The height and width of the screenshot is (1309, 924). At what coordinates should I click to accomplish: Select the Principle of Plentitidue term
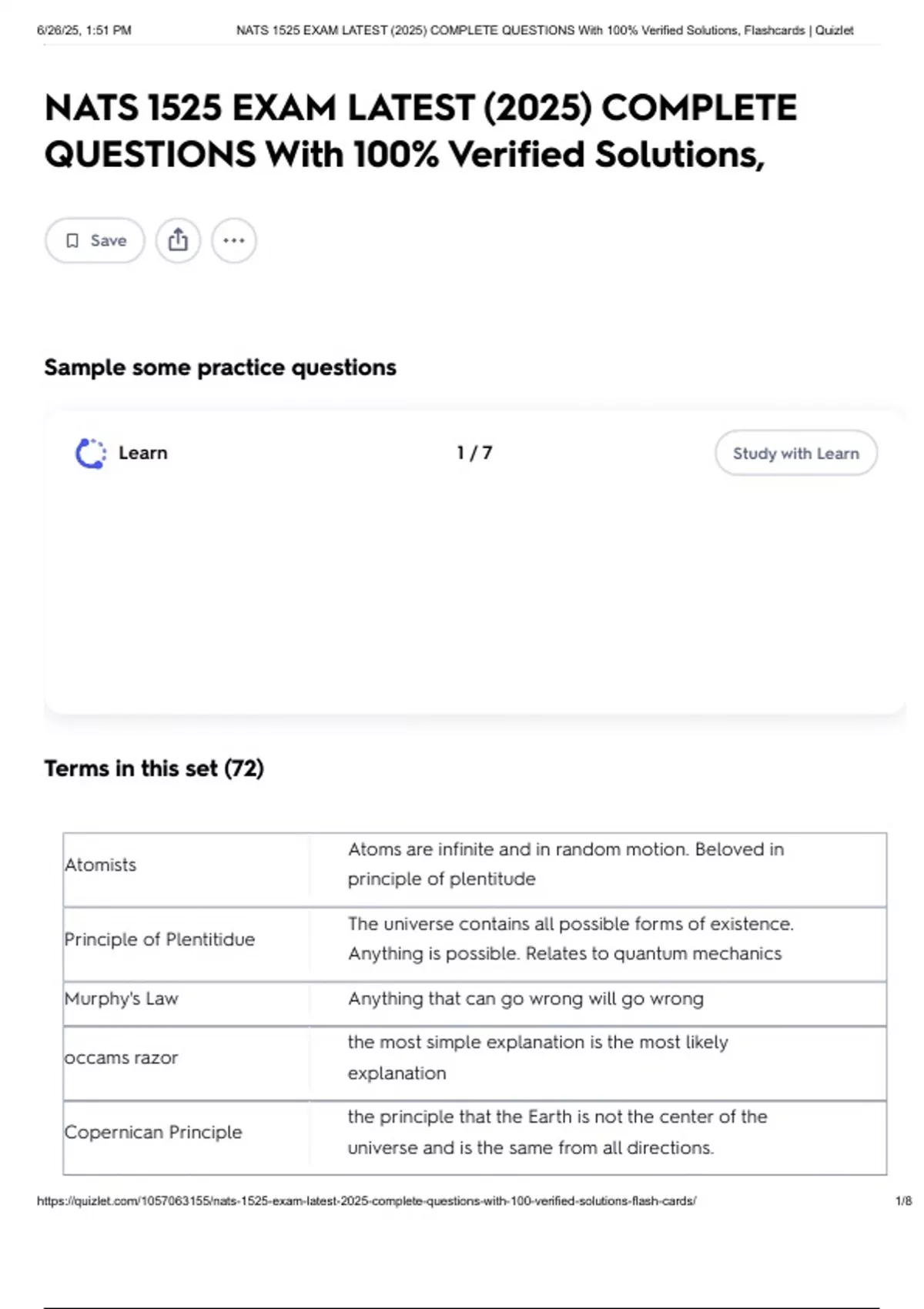pos(159,939)
